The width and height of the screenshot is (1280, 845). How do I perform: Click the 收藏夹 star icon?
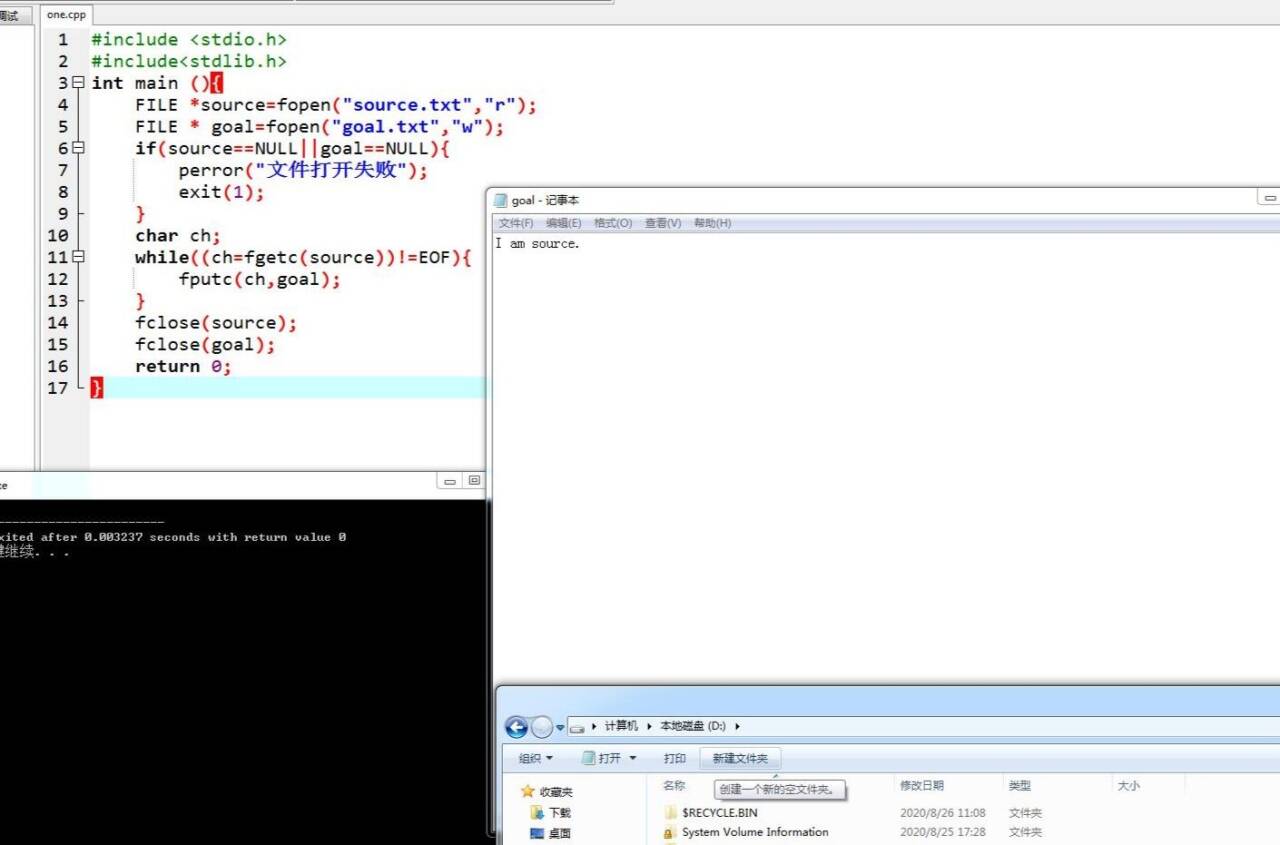coord(528,791)
